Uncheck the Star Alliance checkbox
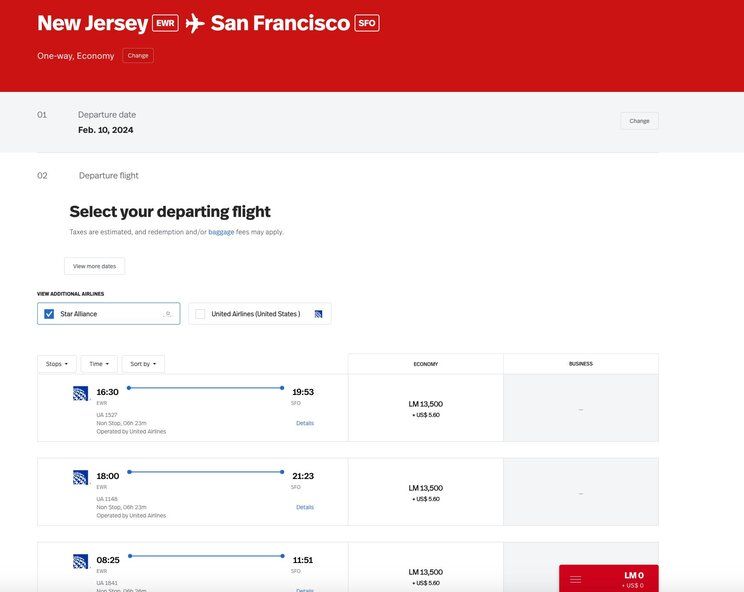744x592 pixels. (49, 314)
